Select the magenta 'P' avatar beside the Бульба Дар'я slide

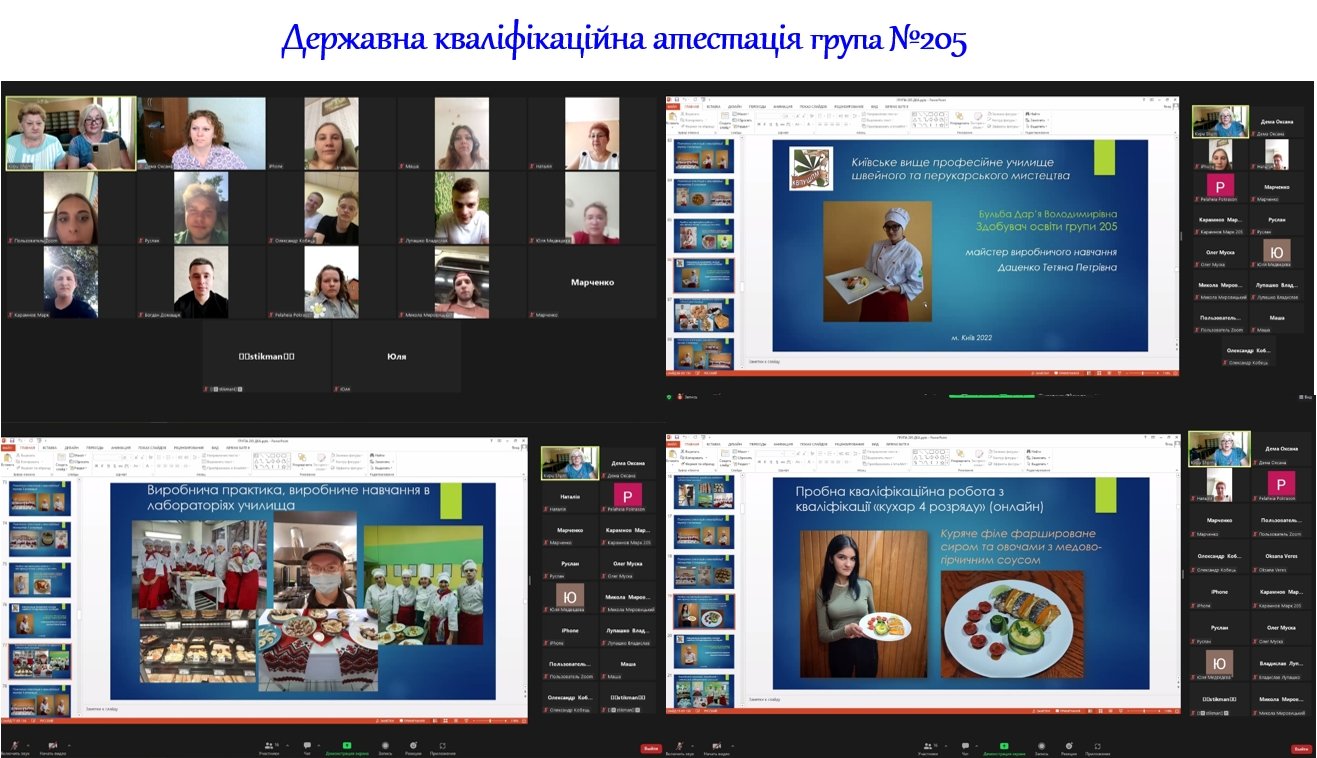point(1219,186)
